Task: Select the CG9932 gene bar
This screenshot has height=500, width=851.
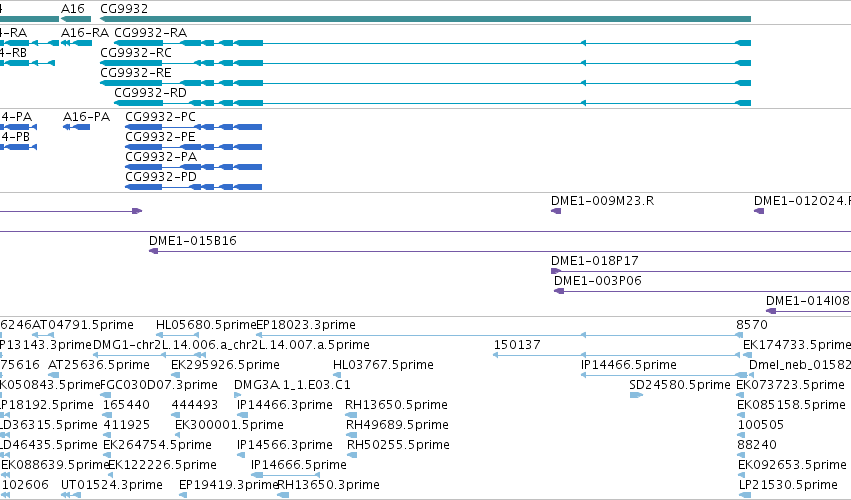Action: [x=426, y=19]
